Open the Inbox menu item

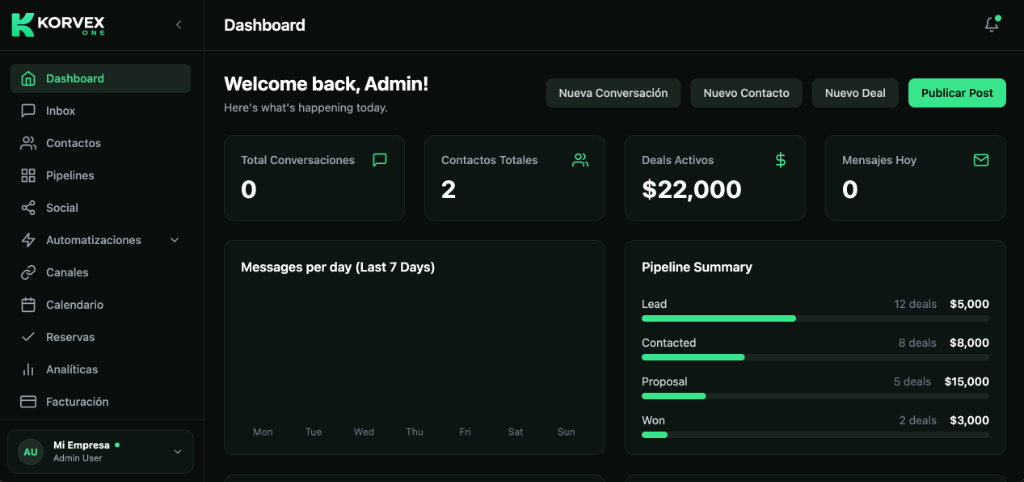tap(101, 111)
